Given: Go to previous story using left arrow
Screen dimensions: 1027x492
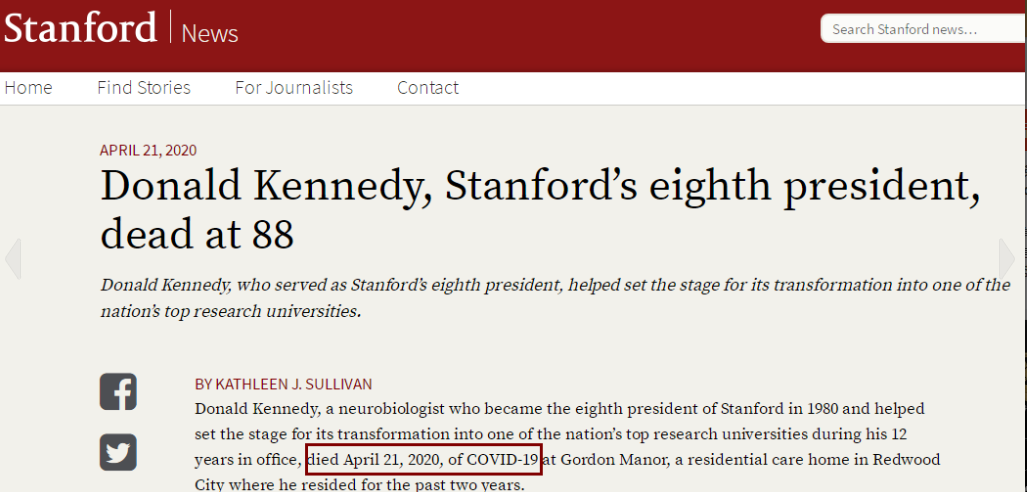Looking at the screenshot, I should pyautogui.click(x=12, y=259).
